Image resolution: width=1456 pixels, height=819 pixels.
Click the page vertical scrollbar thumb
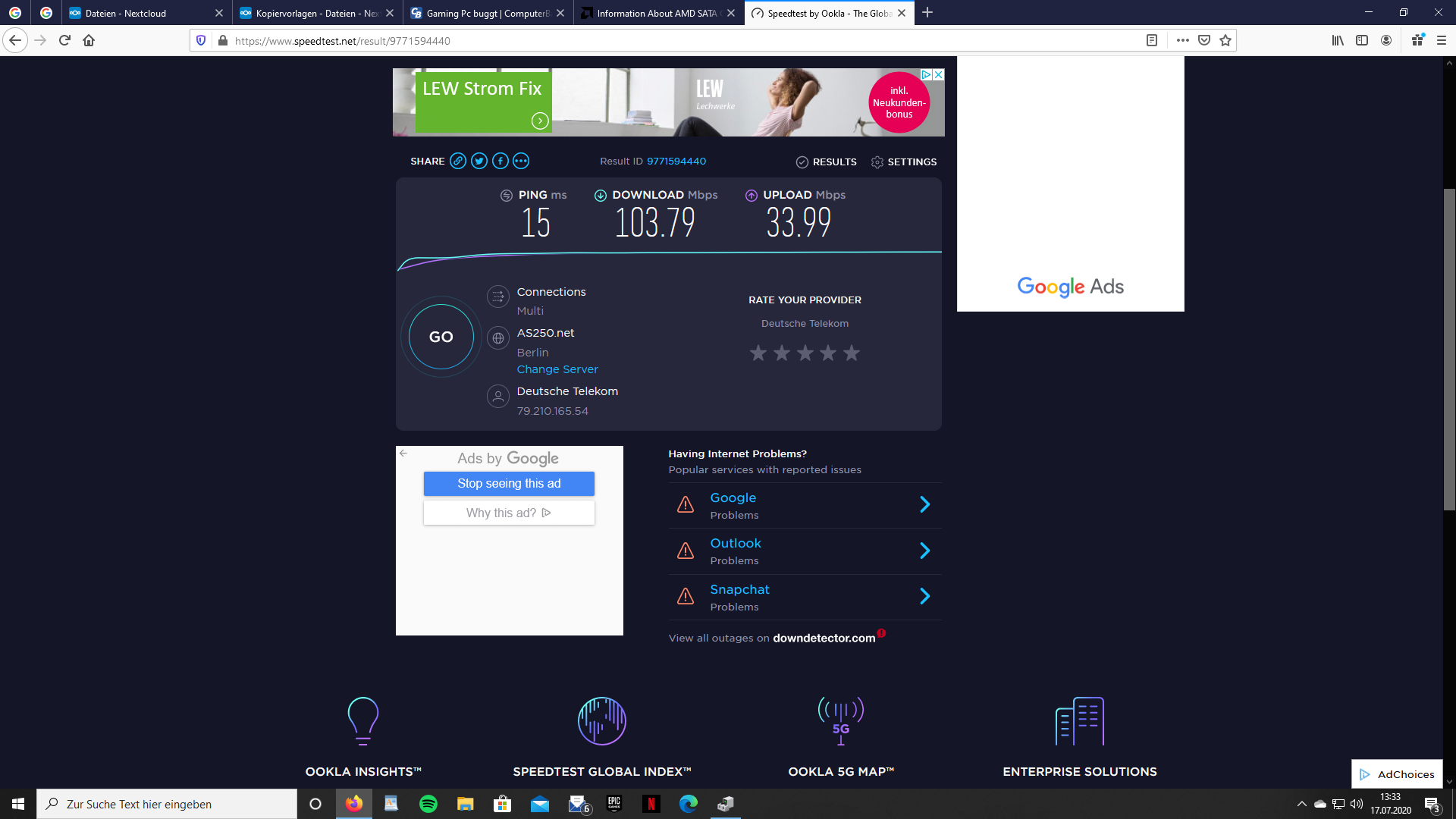point(1449,349)
